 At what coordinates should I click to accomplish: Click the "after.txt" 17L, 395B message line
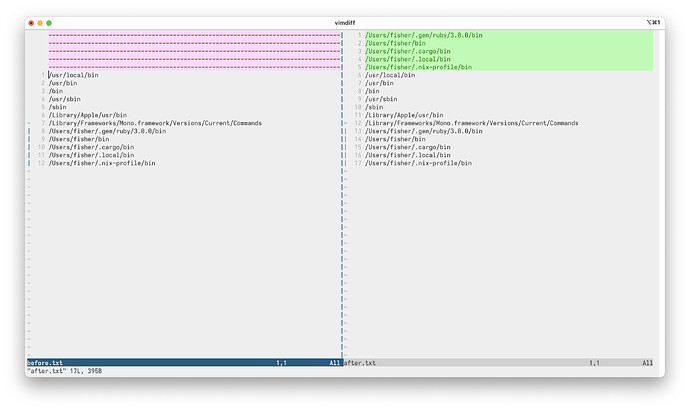pyautogui.click(x=64, y=371)
